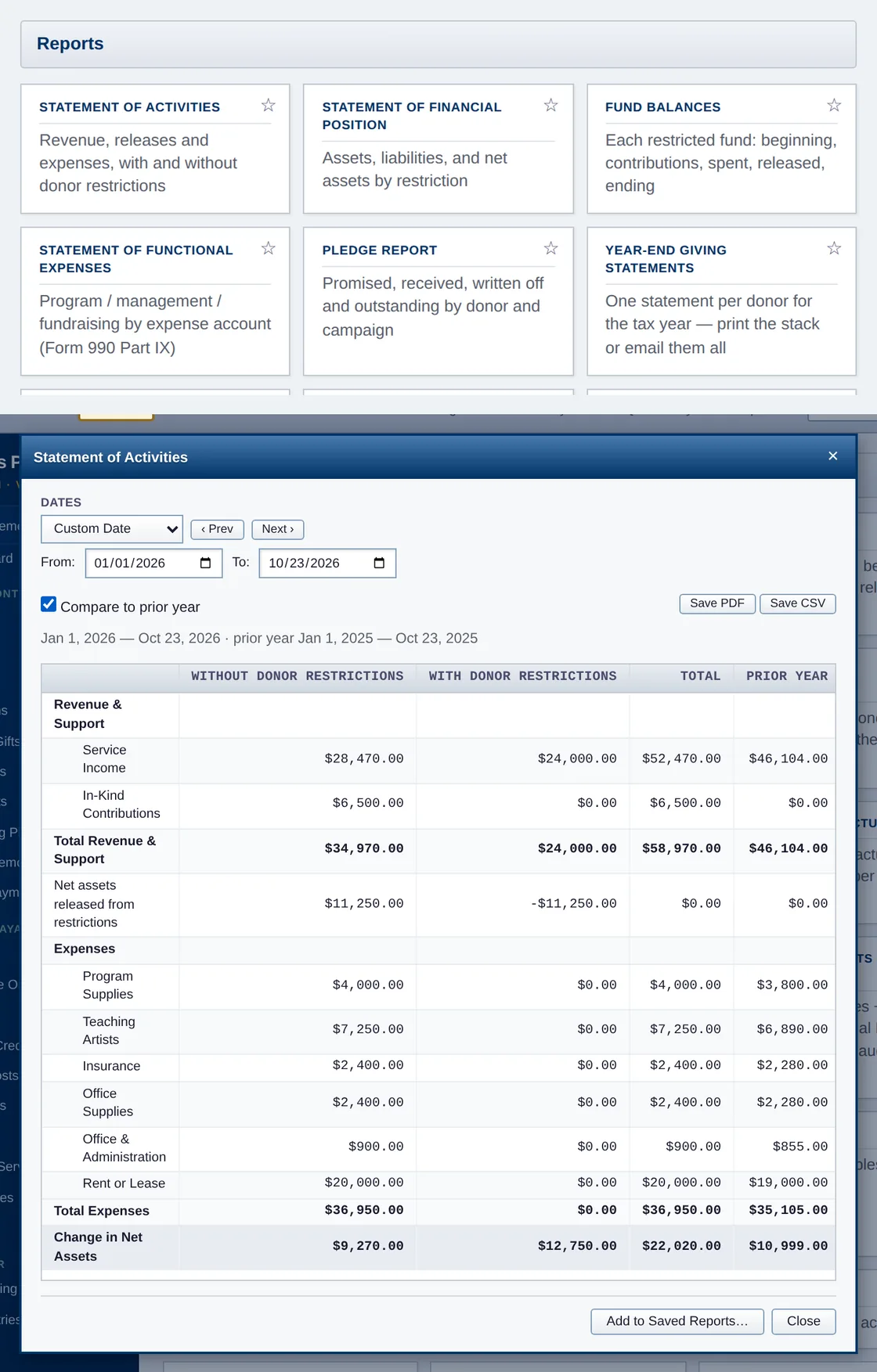Viewport: 877px width, 1372px height.
Task: Star the Pledge Report card
Action: (x=551, y=248)
